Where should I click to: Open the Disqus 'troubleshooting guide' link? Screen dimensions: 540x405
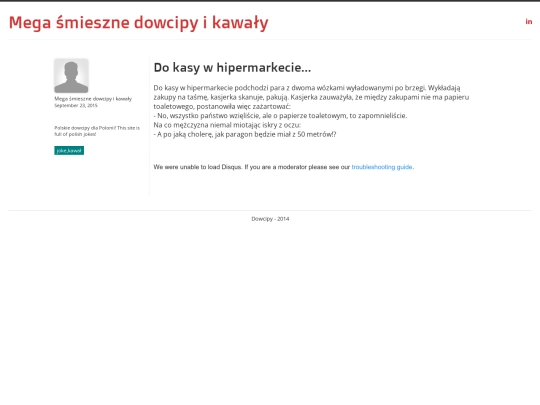tap(382, 167)
